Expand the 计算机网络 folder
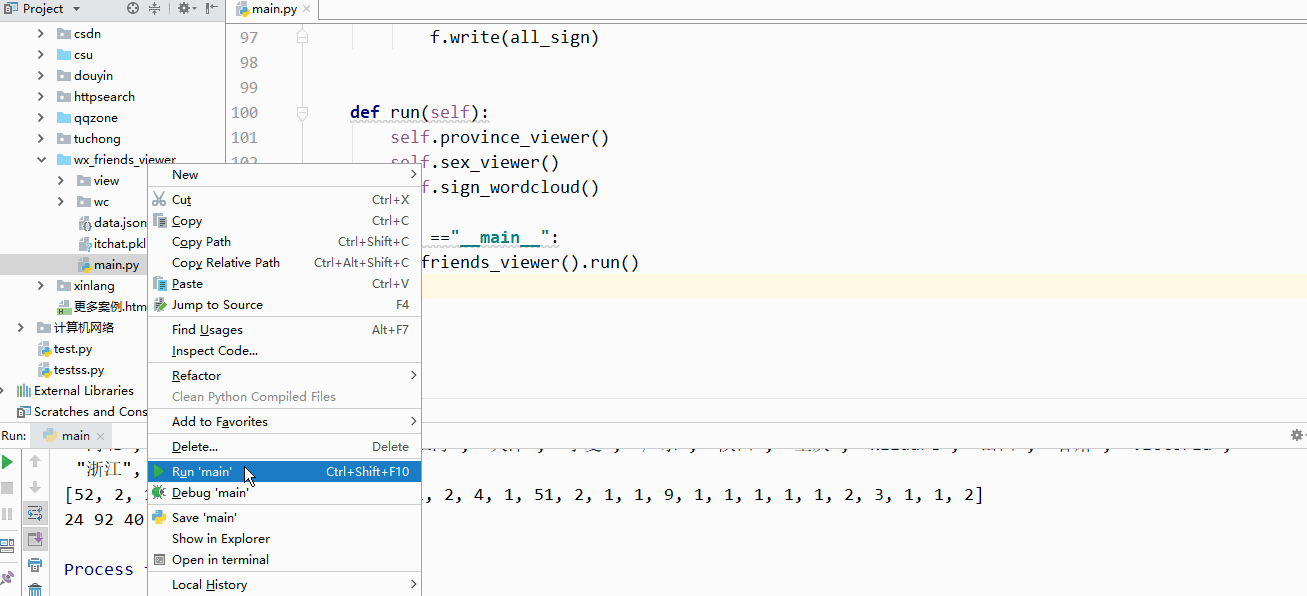1307x596 pixels. pos(21,328)
